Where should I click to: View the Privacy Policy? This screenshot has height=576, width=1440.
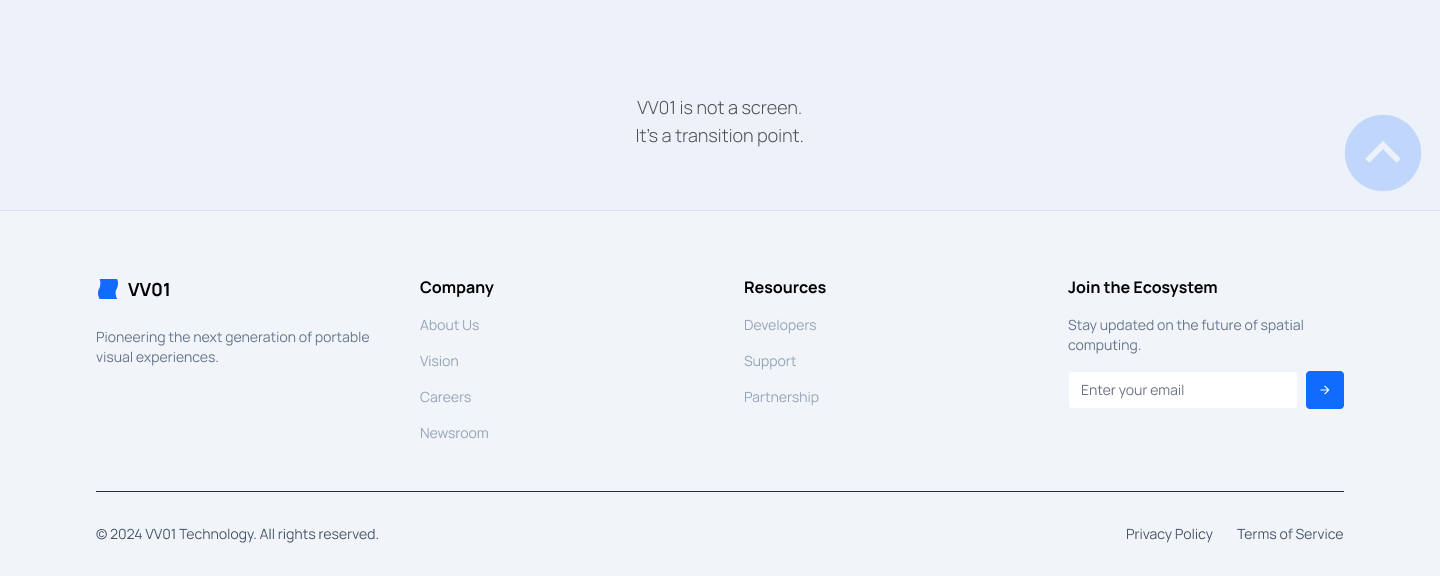click(x=1169, y=534)
